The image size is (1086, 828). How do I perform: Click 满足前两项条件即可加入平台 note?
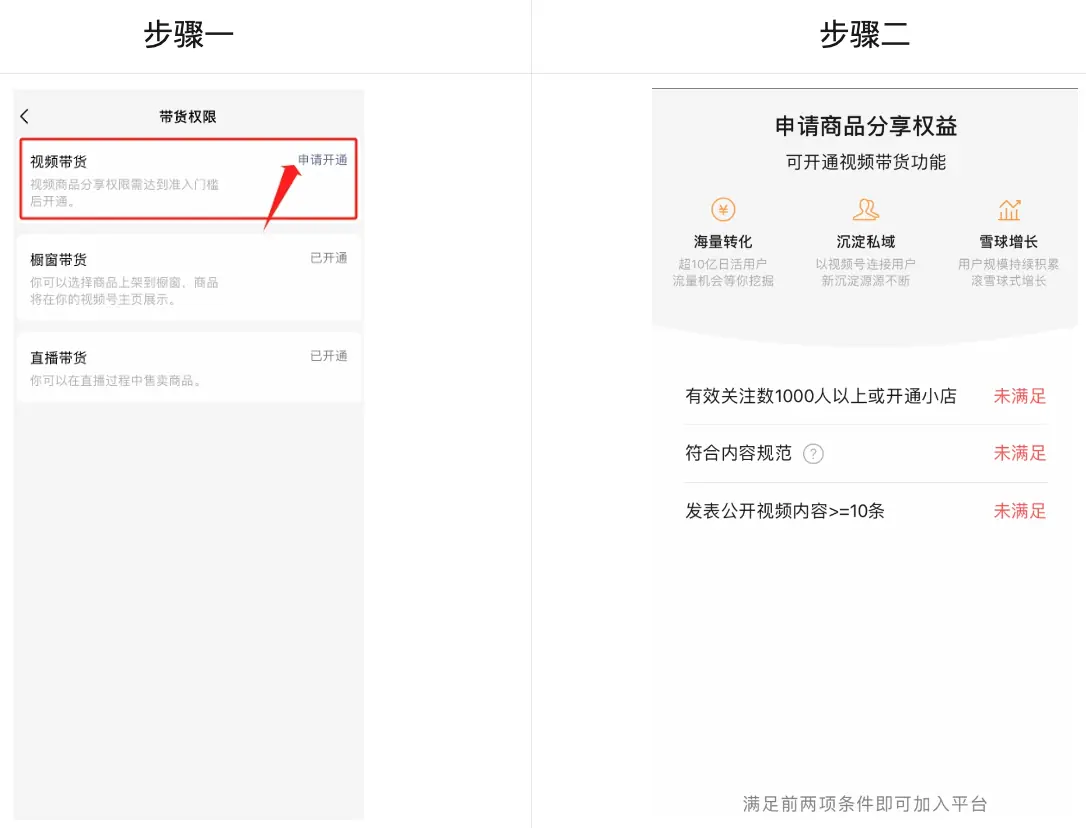click(x=865, y=804)
